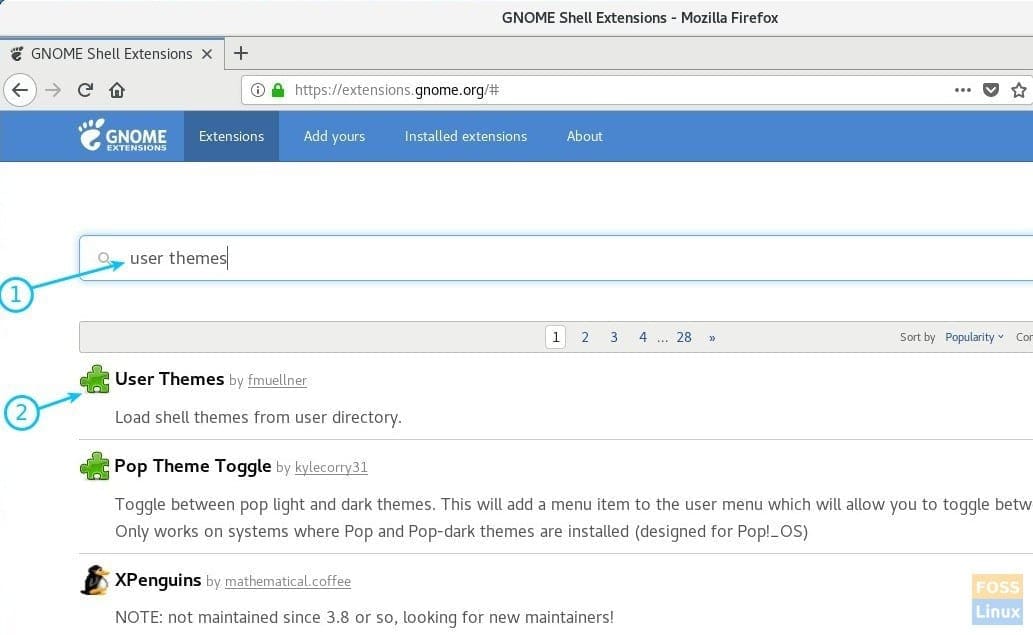The image size is (1033, 635).
Task: Show site information via the info icon
Action: (258, 90)
